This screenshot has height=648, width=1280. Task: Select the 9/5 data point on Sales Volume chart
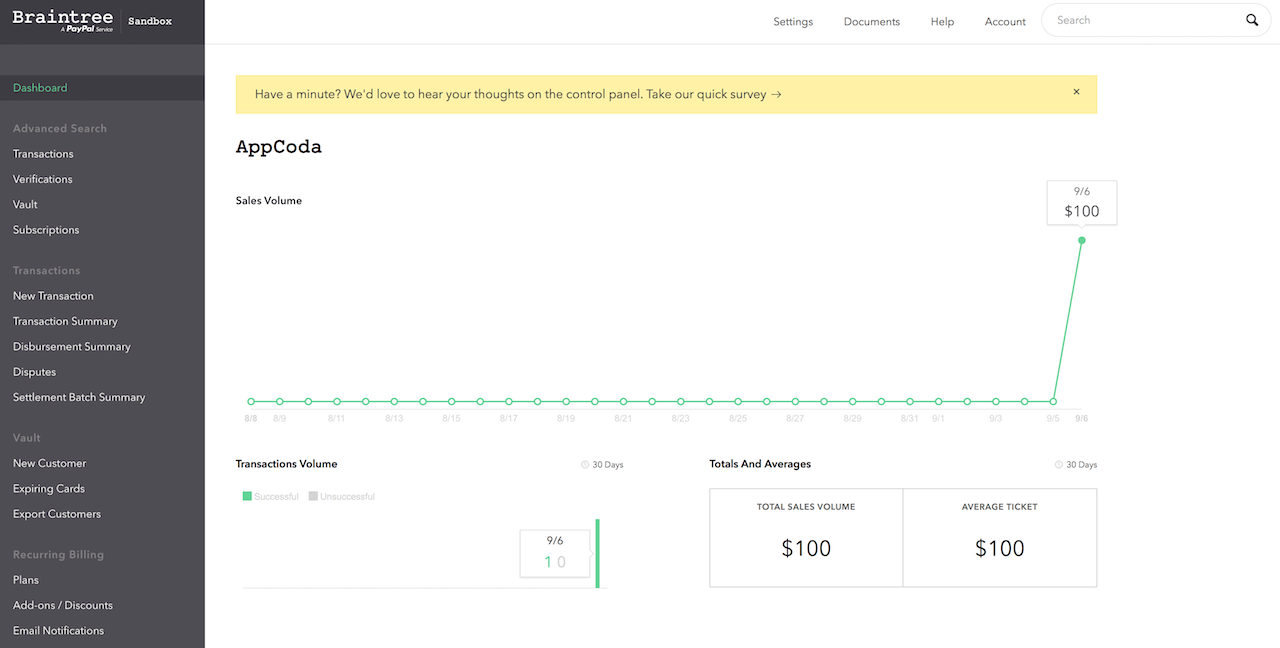pyautogui.click(x=1053, y=401)
